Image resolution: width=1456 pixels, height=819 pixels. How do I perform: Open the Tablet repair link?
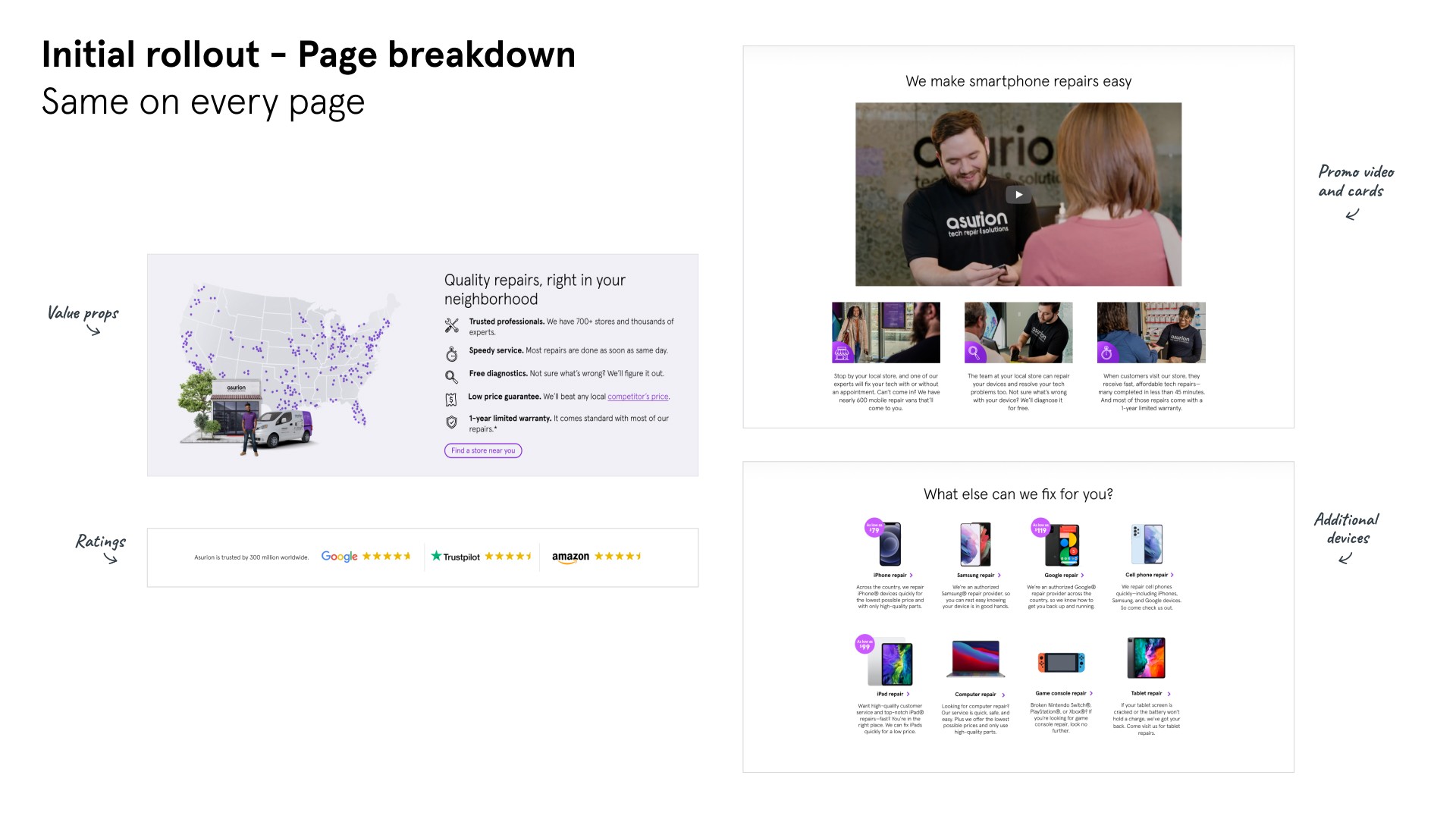click(x=1151, y=693)
